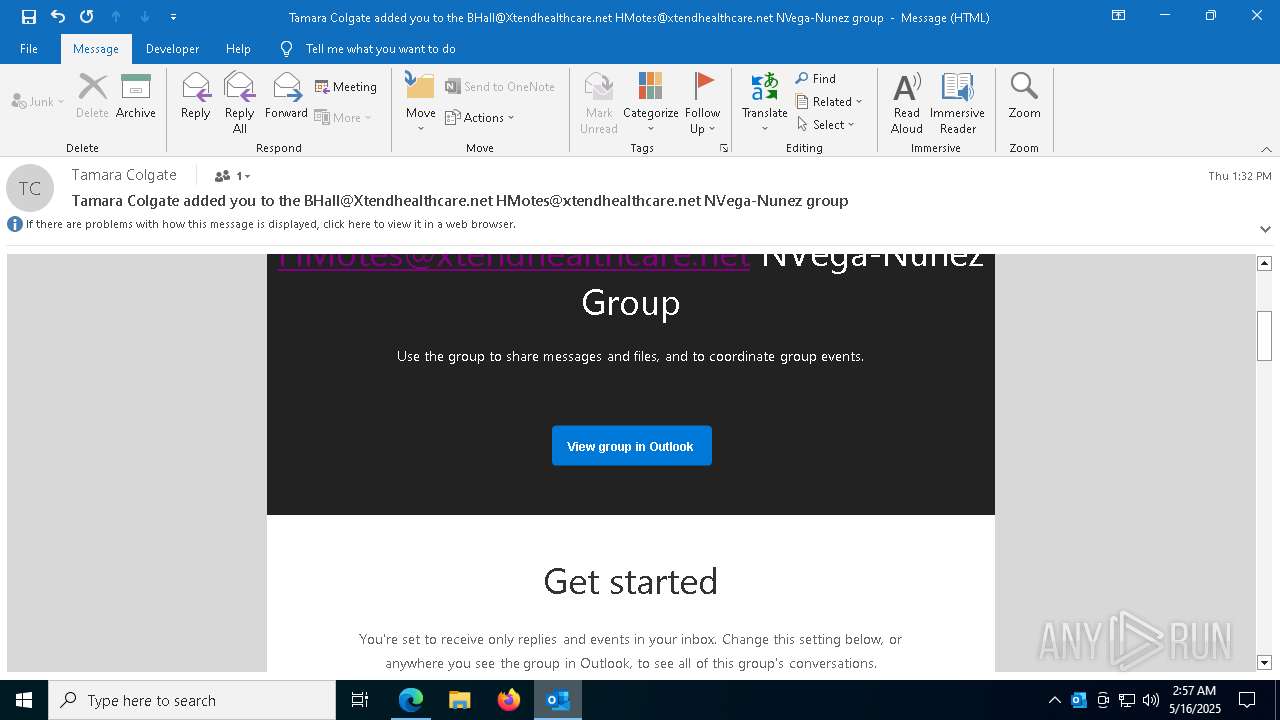Reply to Tamara Colgate
The width and height of the screenshot is (1280, 720).
pos(196,96)
